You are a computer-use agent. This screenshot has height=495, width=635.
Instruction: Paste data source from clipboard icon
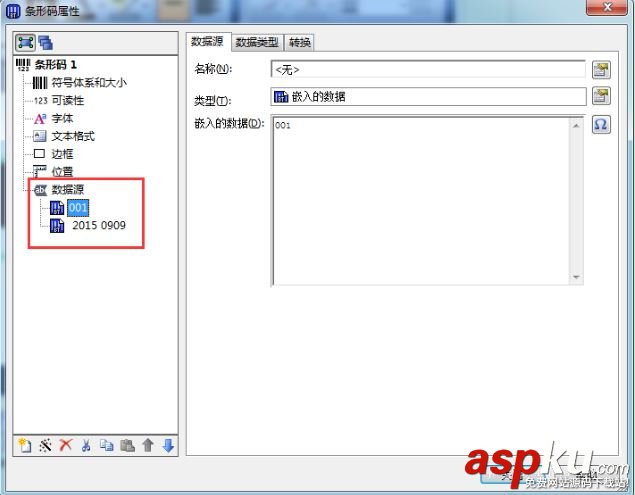[127, 445]
